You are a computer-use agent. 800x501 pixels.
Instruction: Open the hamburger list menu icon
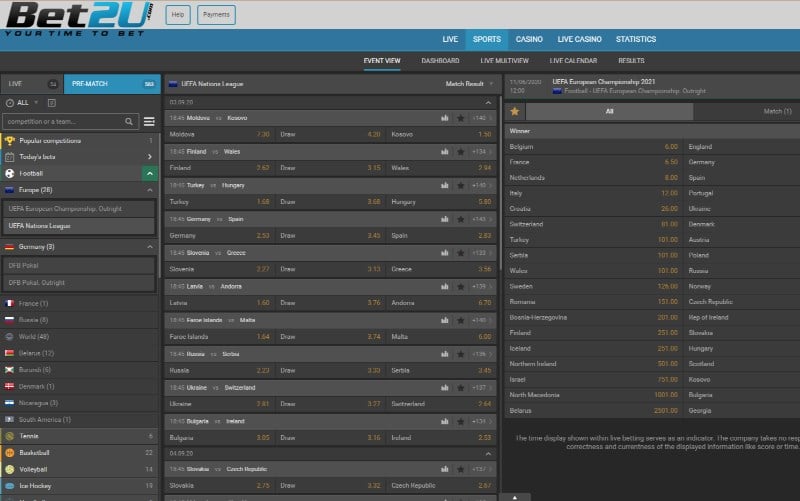(149, 121)
